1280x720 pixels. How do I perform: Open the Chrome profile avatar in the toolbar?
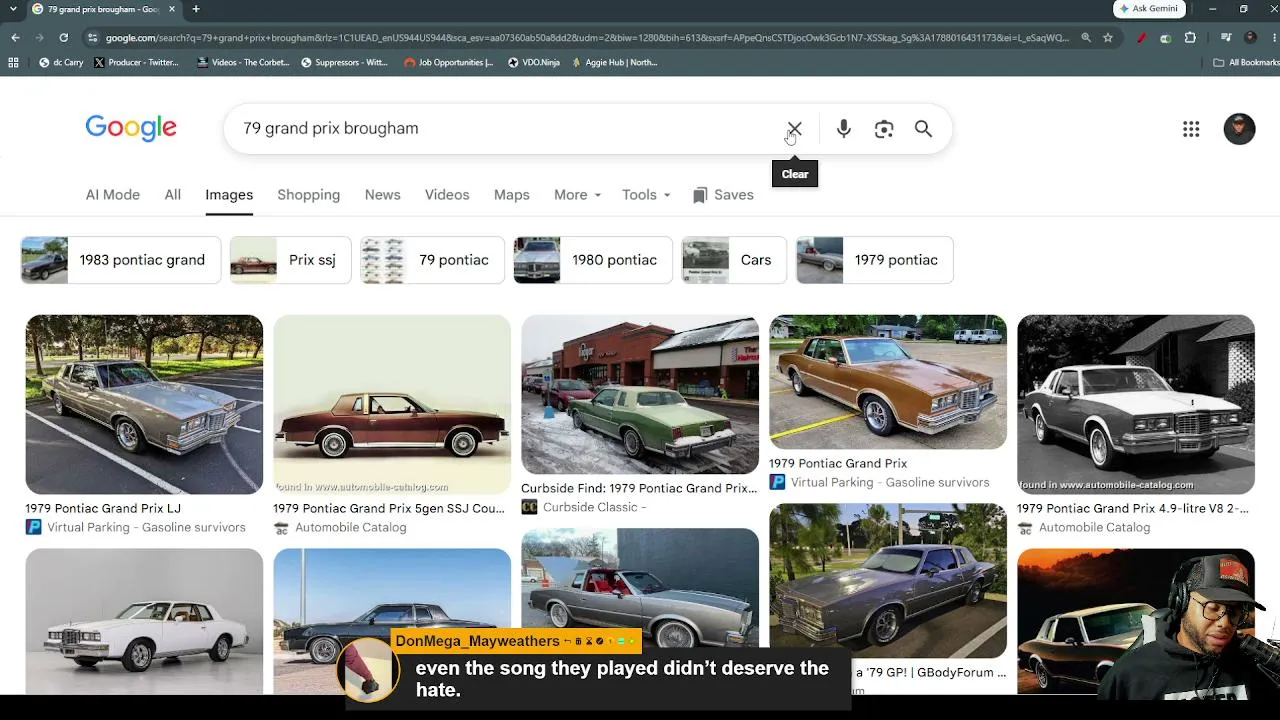click(x=1250, y=38)
